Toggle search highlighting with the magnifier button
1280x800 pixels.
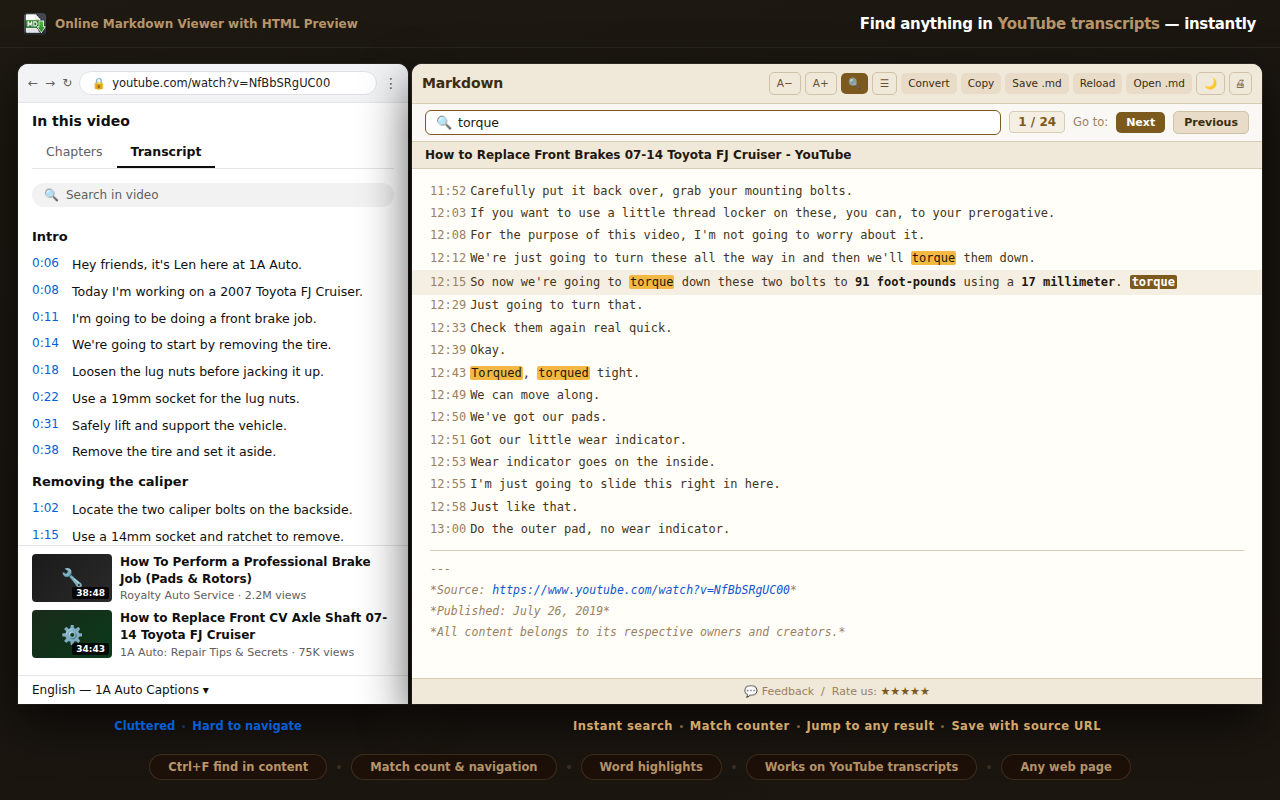(x=854, y=83)
